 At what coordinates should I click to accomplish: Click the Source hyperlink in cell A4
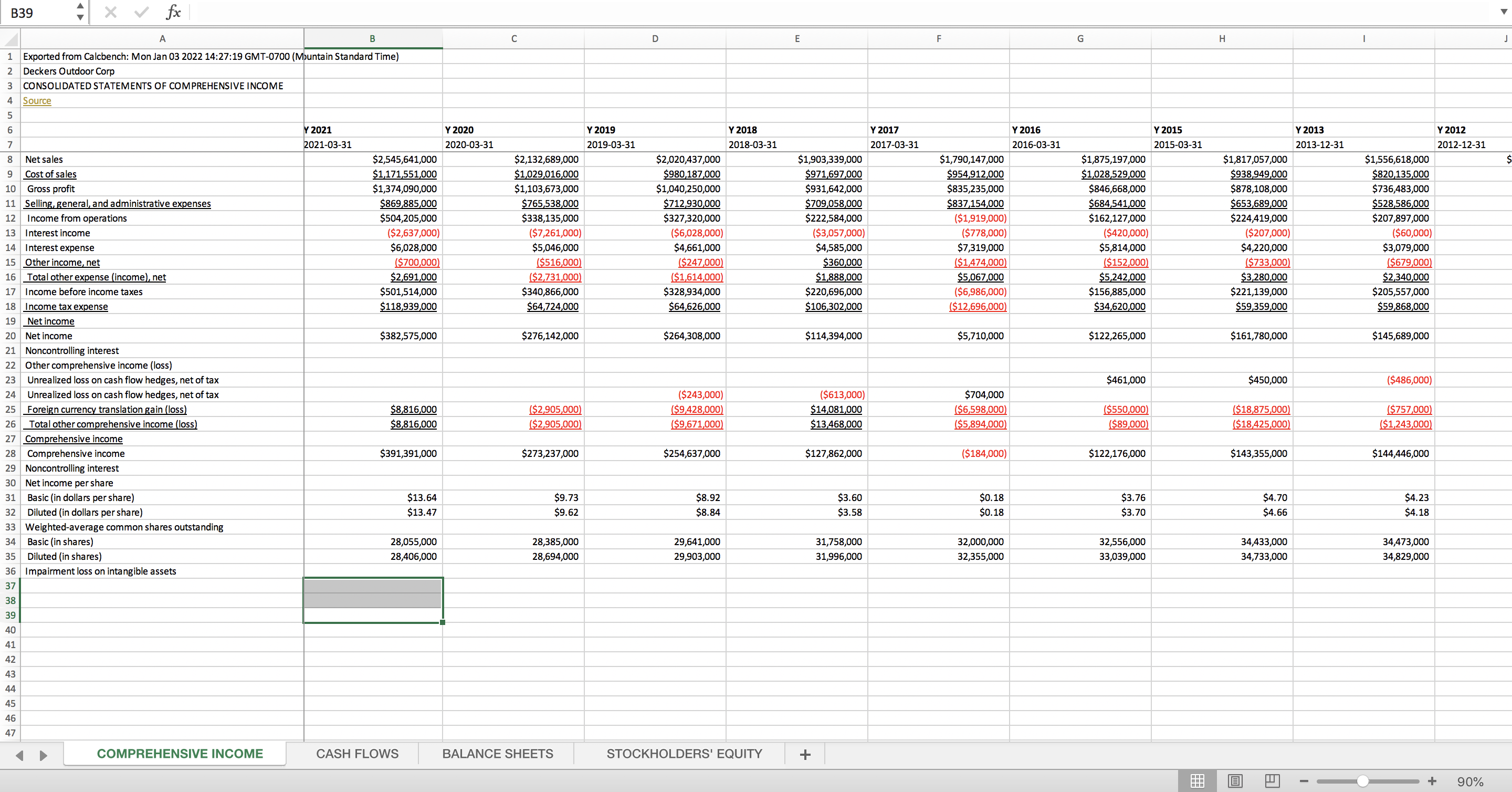(37, 101)
